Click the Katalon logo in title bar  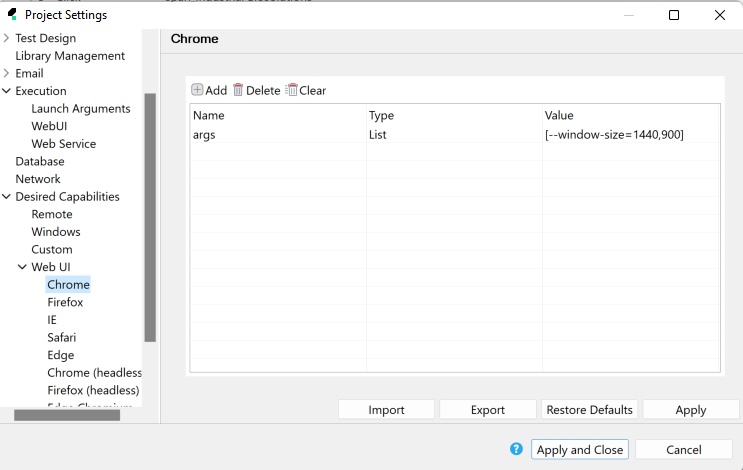point(12,15)
